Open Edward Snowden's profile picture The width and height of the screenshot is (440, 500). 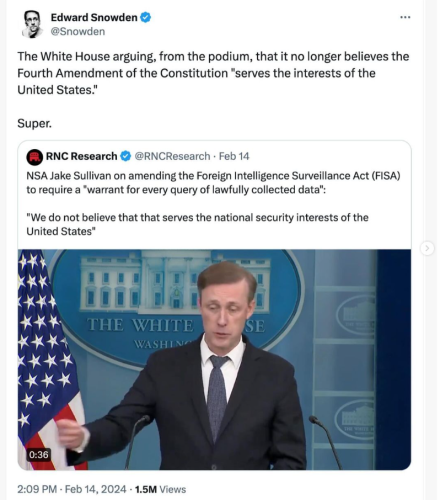(x=32, y=24)
